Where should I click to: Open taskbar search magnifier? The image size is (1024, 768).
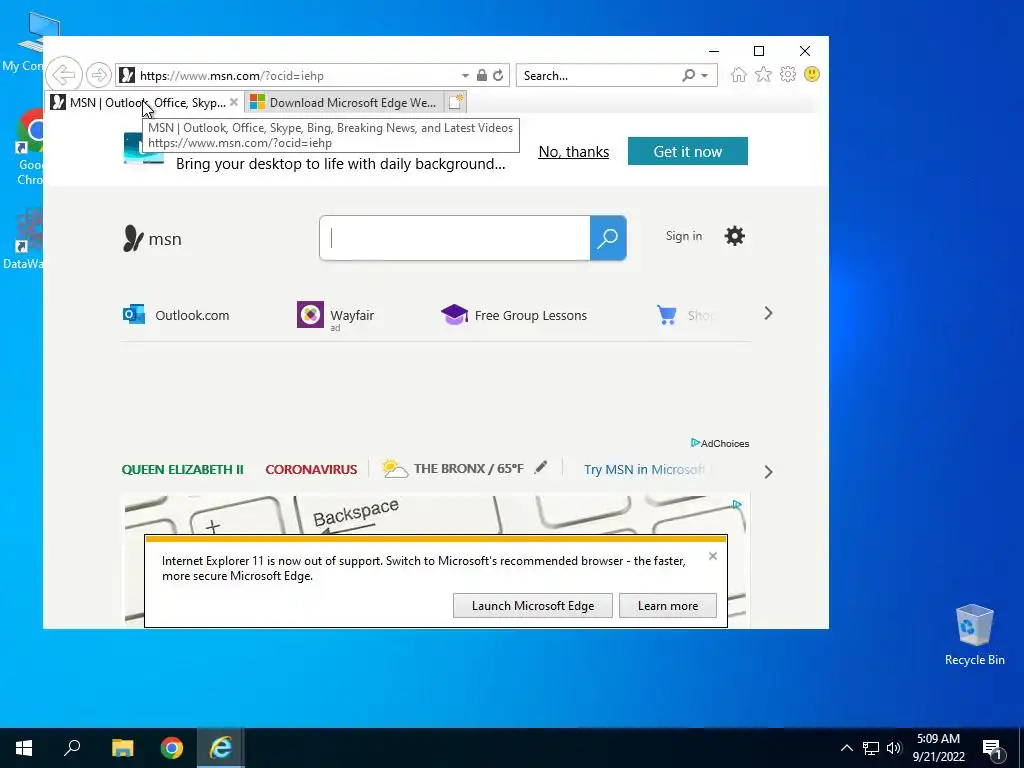pos(72,748)
